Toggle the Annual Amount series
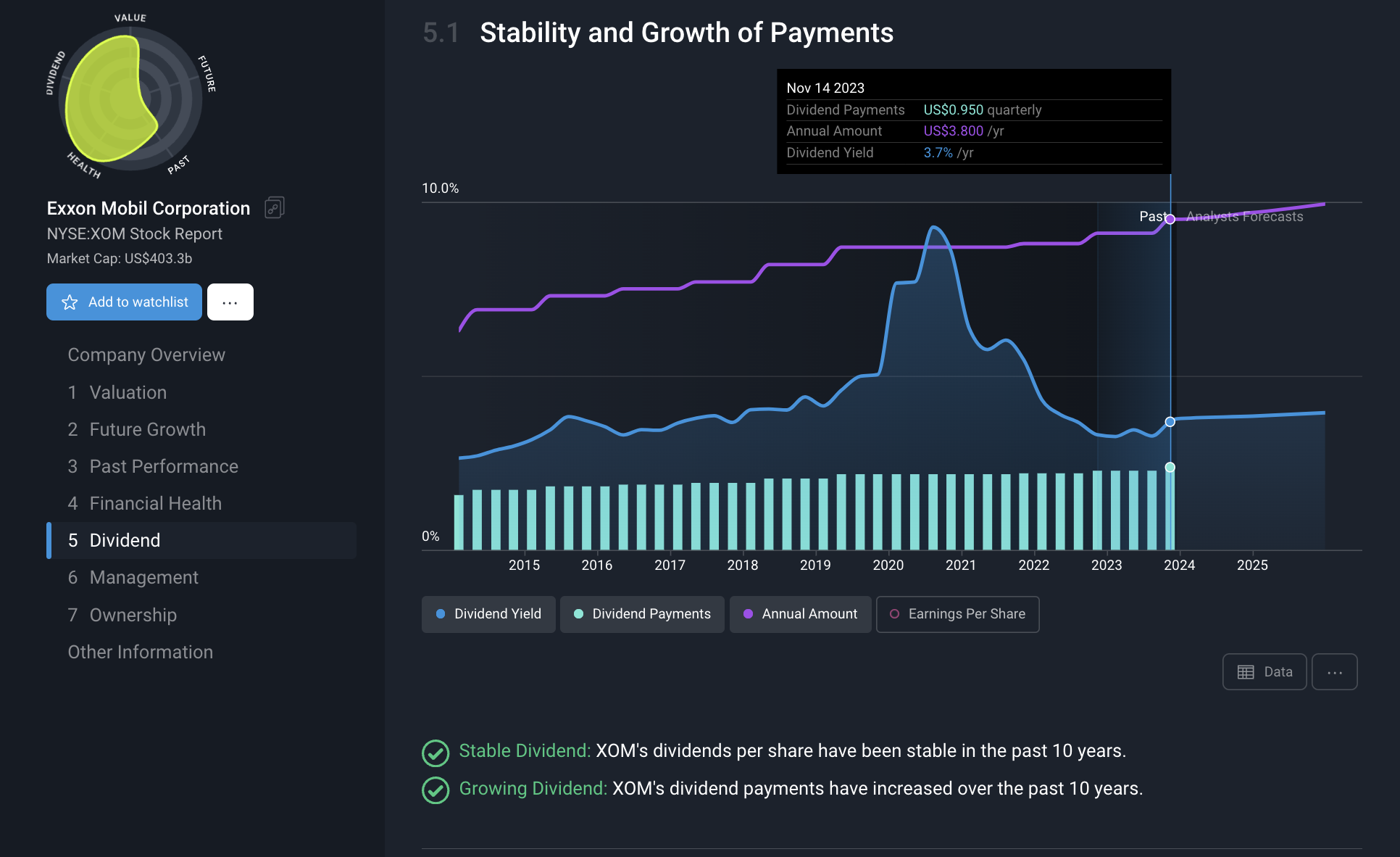This screenshot has height=857, width=1400. [x=801, y=614]
